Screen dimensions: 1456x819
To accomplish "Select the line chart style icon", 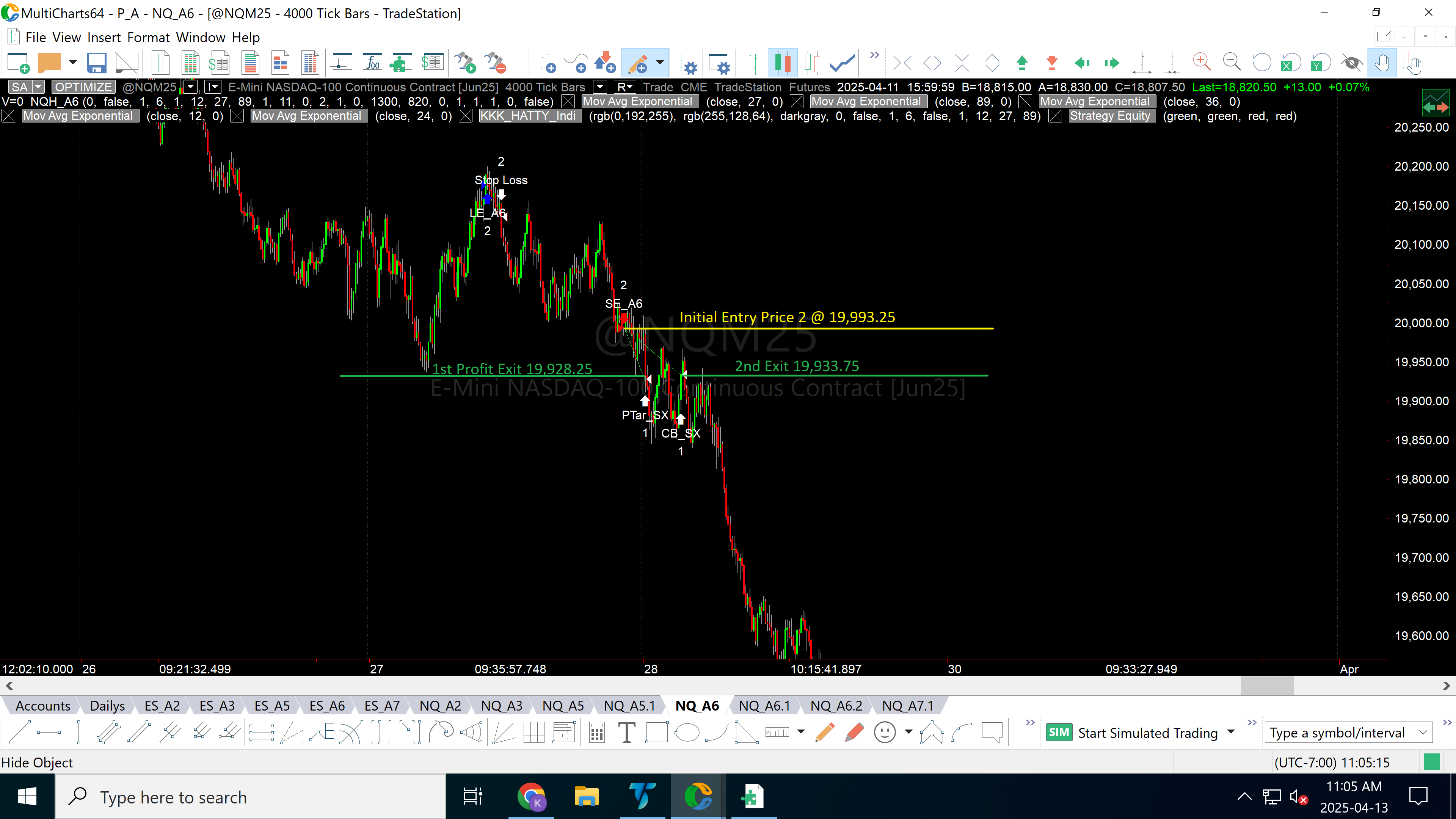I will [x=842, y=63].
